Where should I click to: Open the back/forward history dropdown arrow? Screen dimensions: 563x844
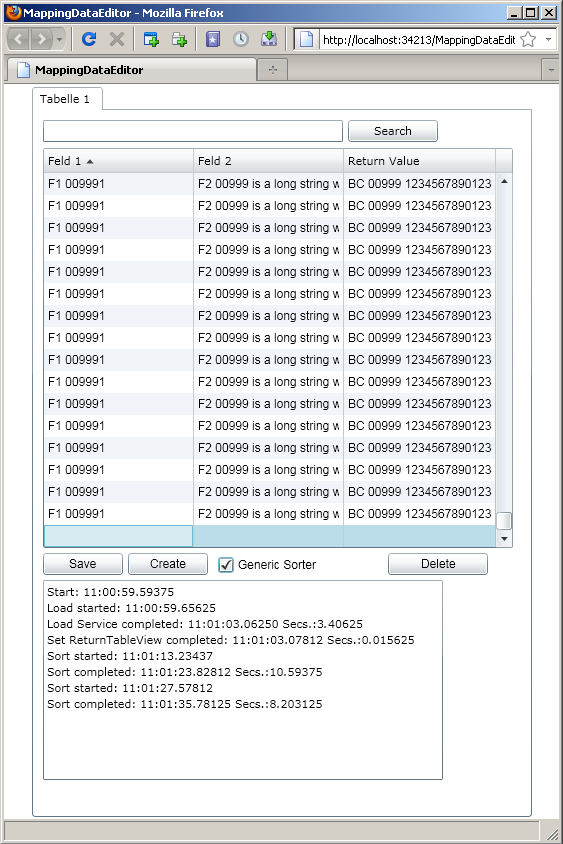pos(60,39)
